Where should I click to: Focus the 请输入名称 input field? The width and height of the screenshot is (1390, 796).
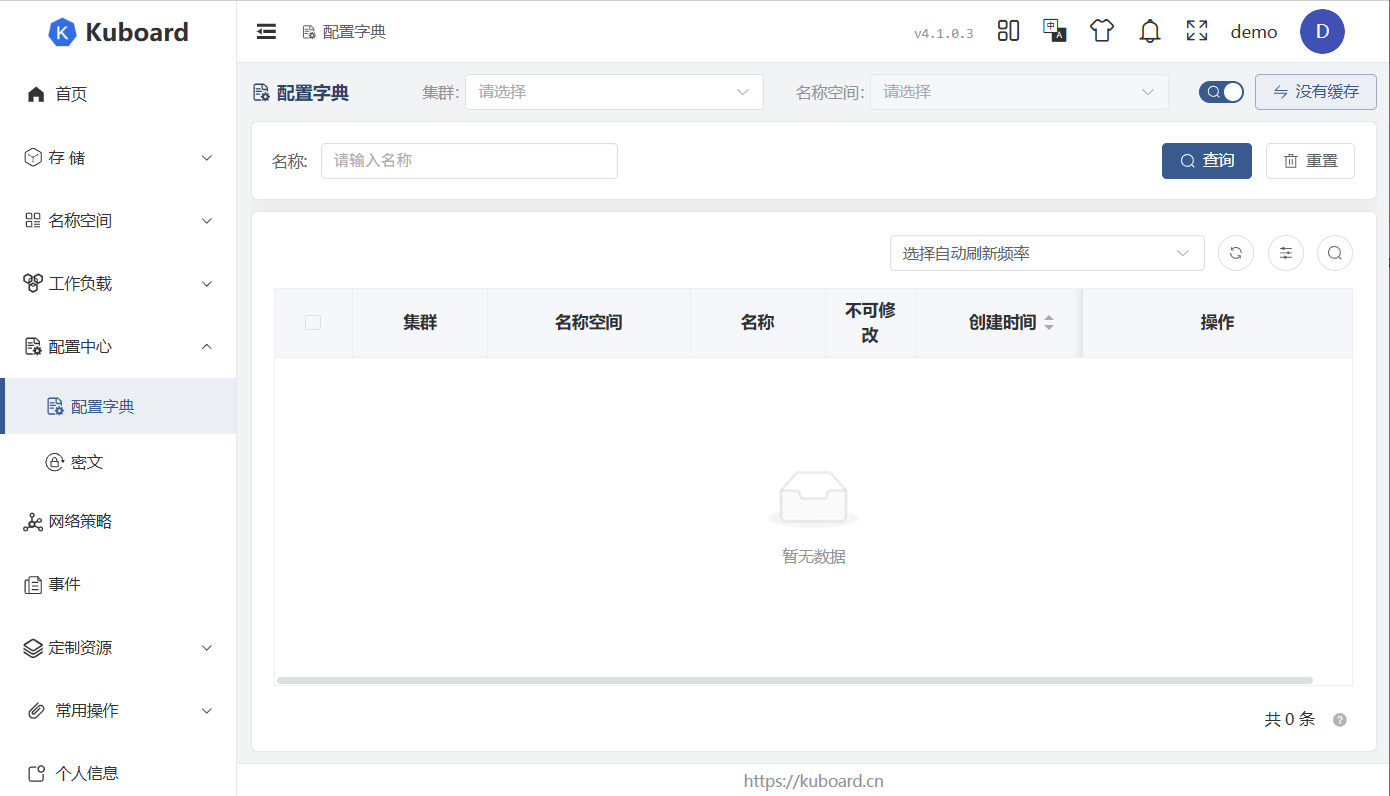point(469,161)
